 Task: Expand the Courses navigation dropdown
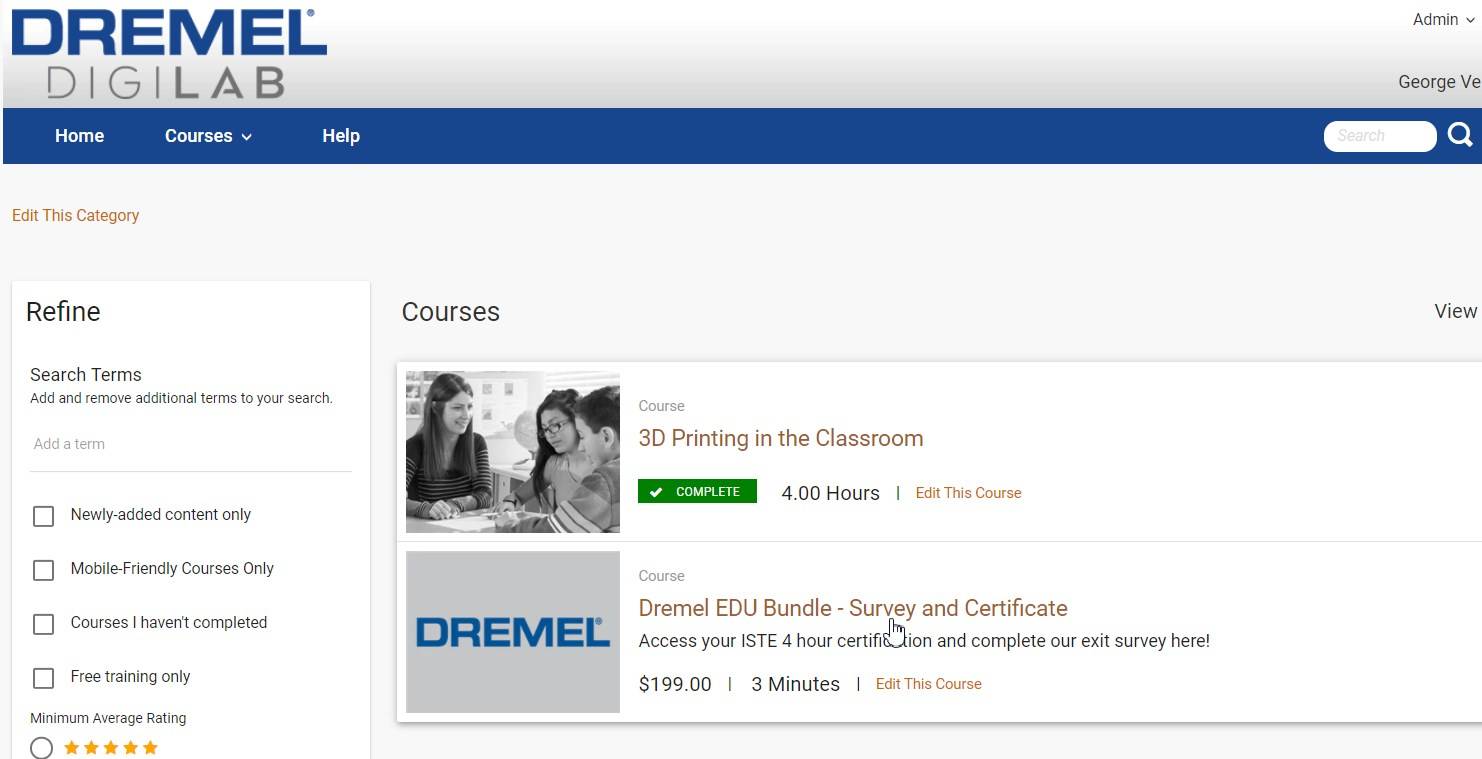pos(208,136)
